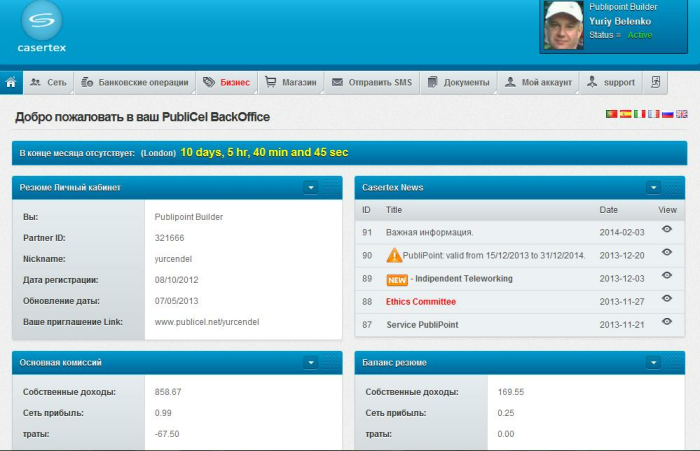Viewport: 700px width, 451px height.
Task: Click registration date 08/10/2012
Action: coord(176,280)
